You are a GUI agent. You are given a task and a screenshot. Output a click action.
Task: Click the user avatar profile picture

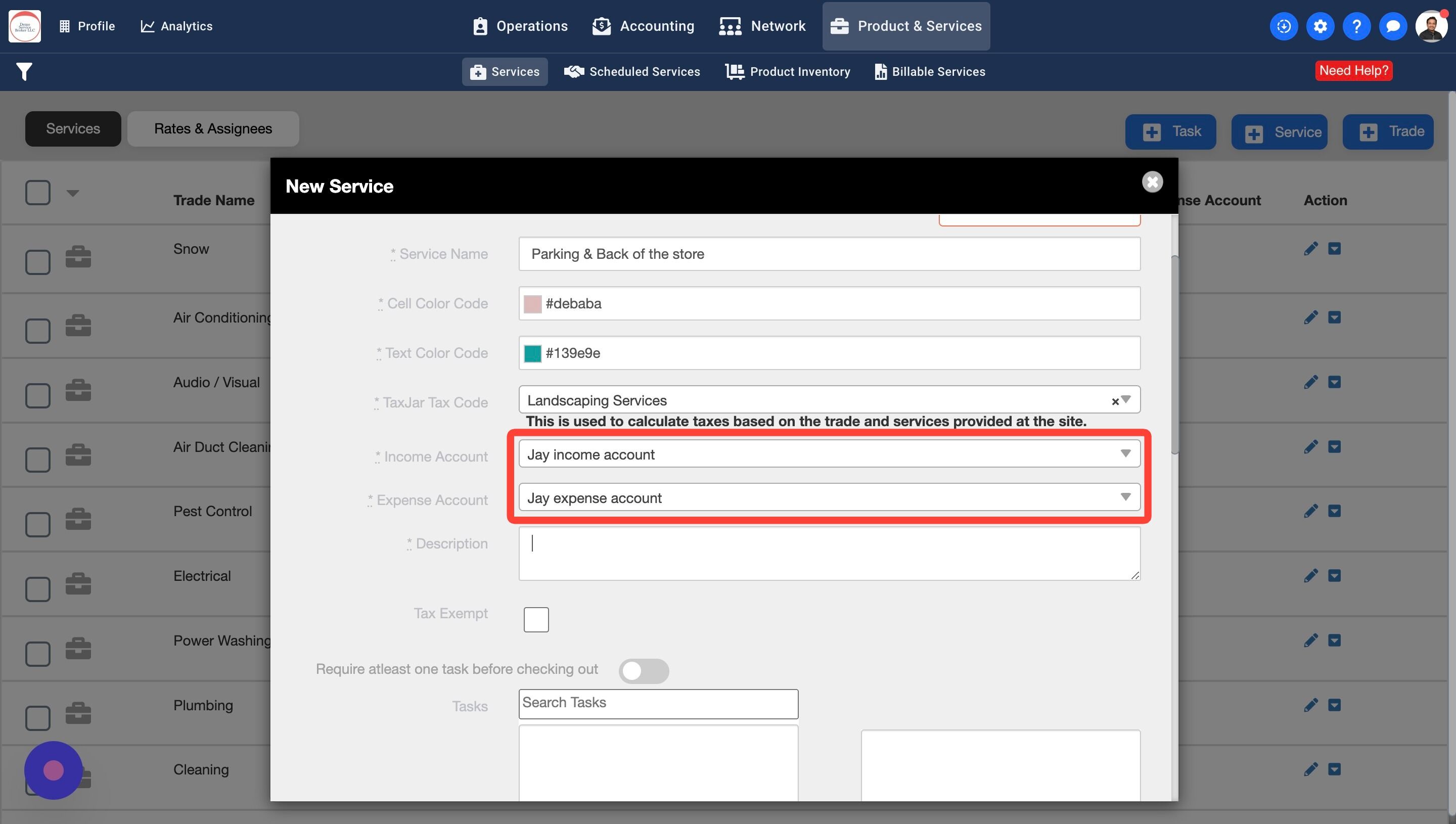click(1431, 26)
